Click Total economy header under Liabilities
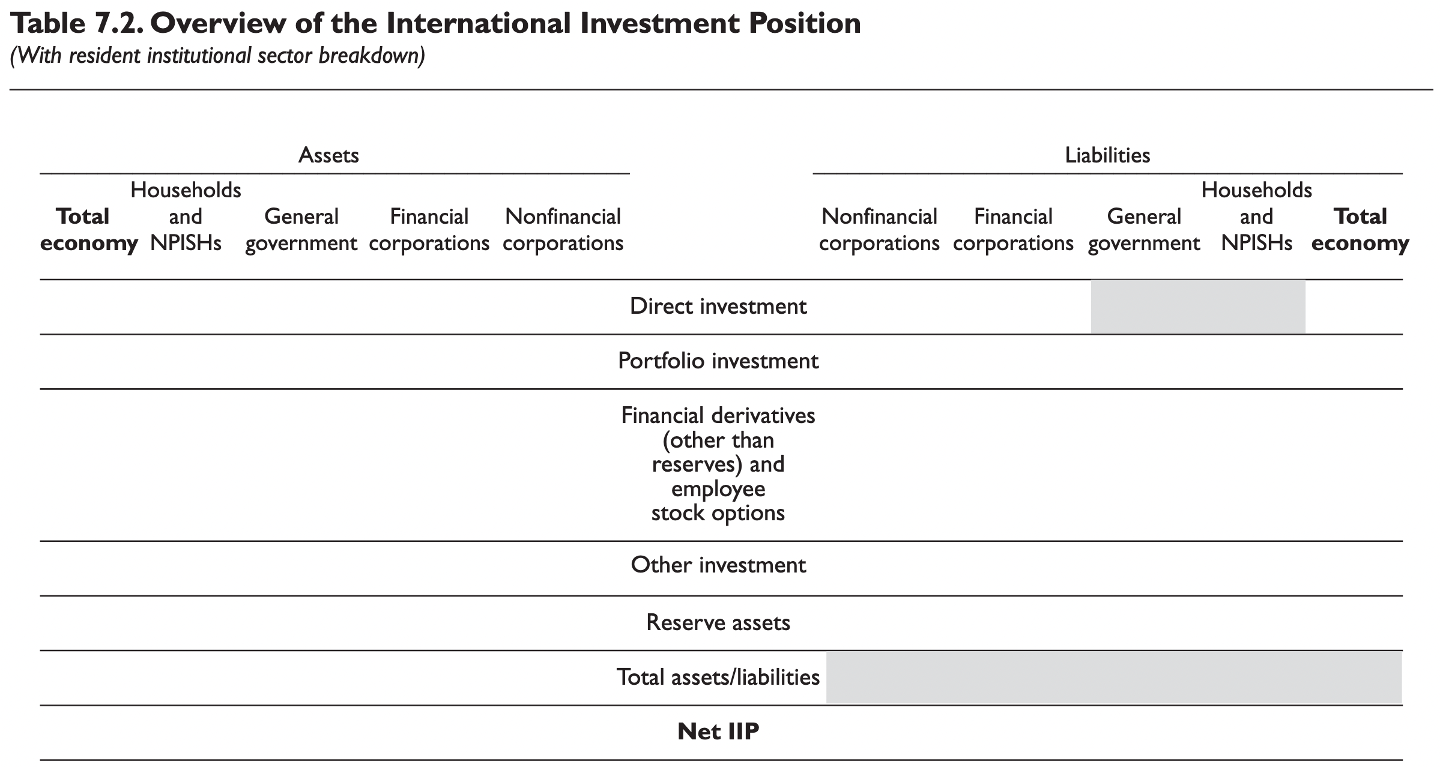Image resolution: width=1440 pixels, height=768 pixels. point(1360,230)
